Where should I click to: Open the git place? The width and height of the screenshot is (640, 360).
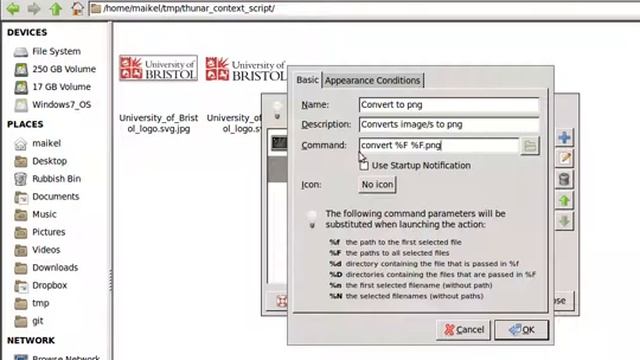click(x=38, y=321)
